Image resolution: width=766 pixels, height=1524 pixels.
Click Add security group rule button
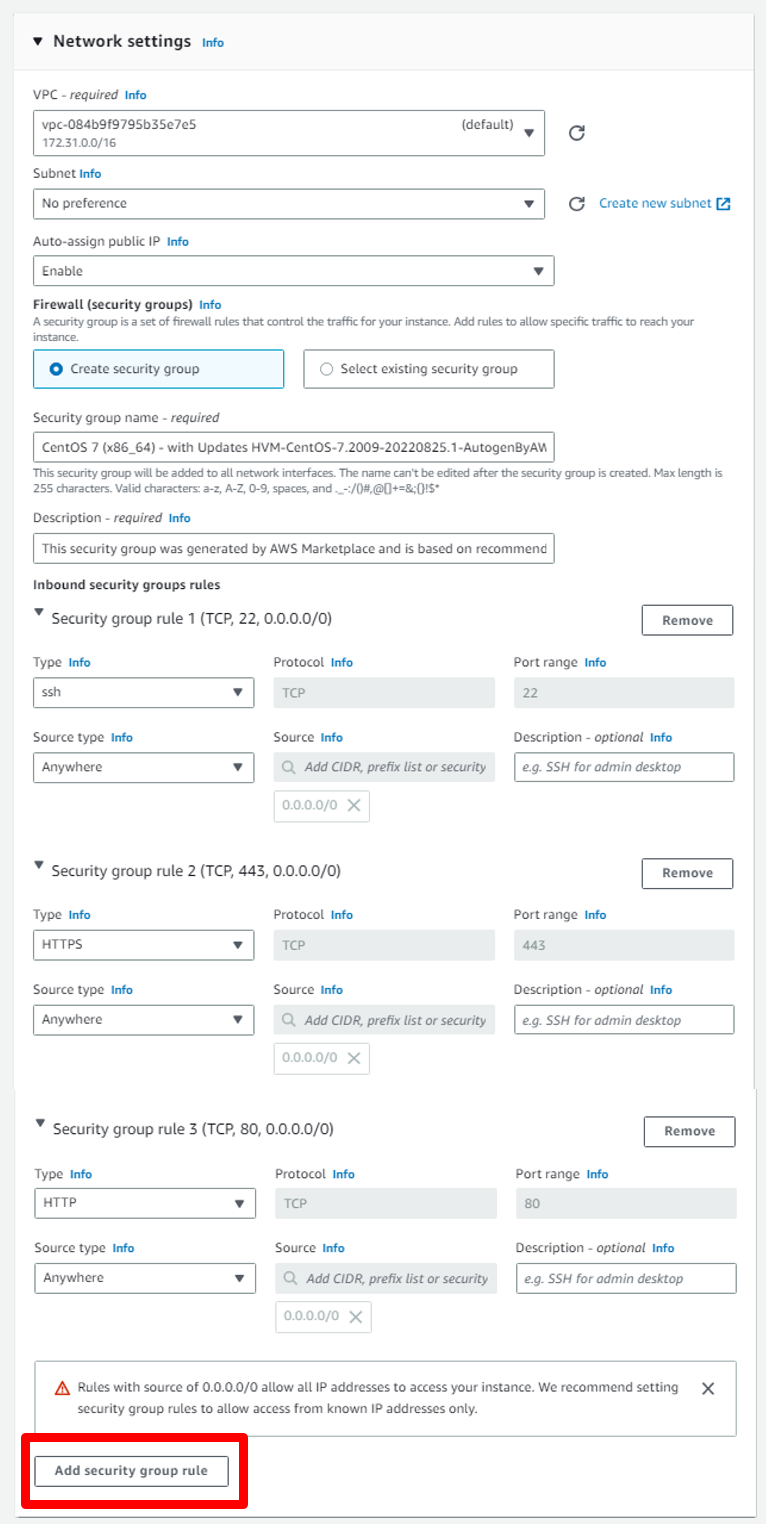[131, 1471]
